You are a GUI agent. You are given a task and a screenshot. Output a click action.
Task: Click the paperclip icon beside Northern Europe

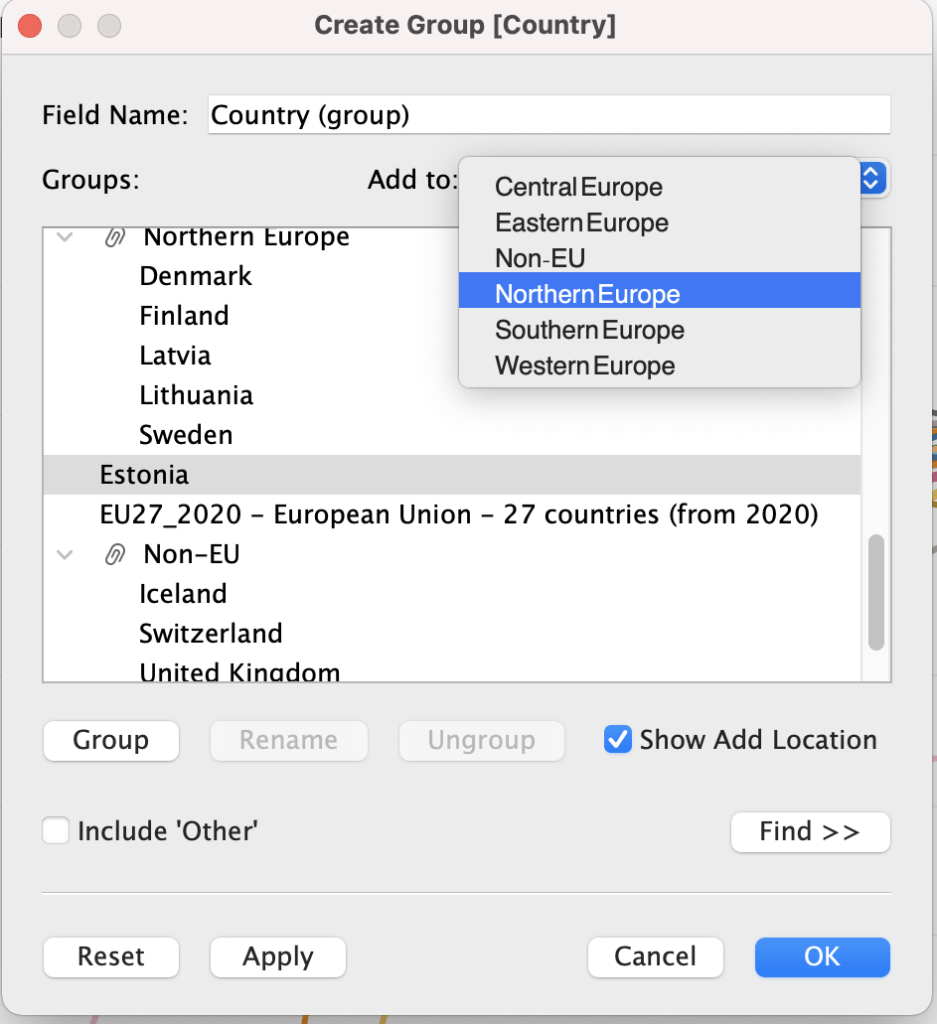click(115, 238)
